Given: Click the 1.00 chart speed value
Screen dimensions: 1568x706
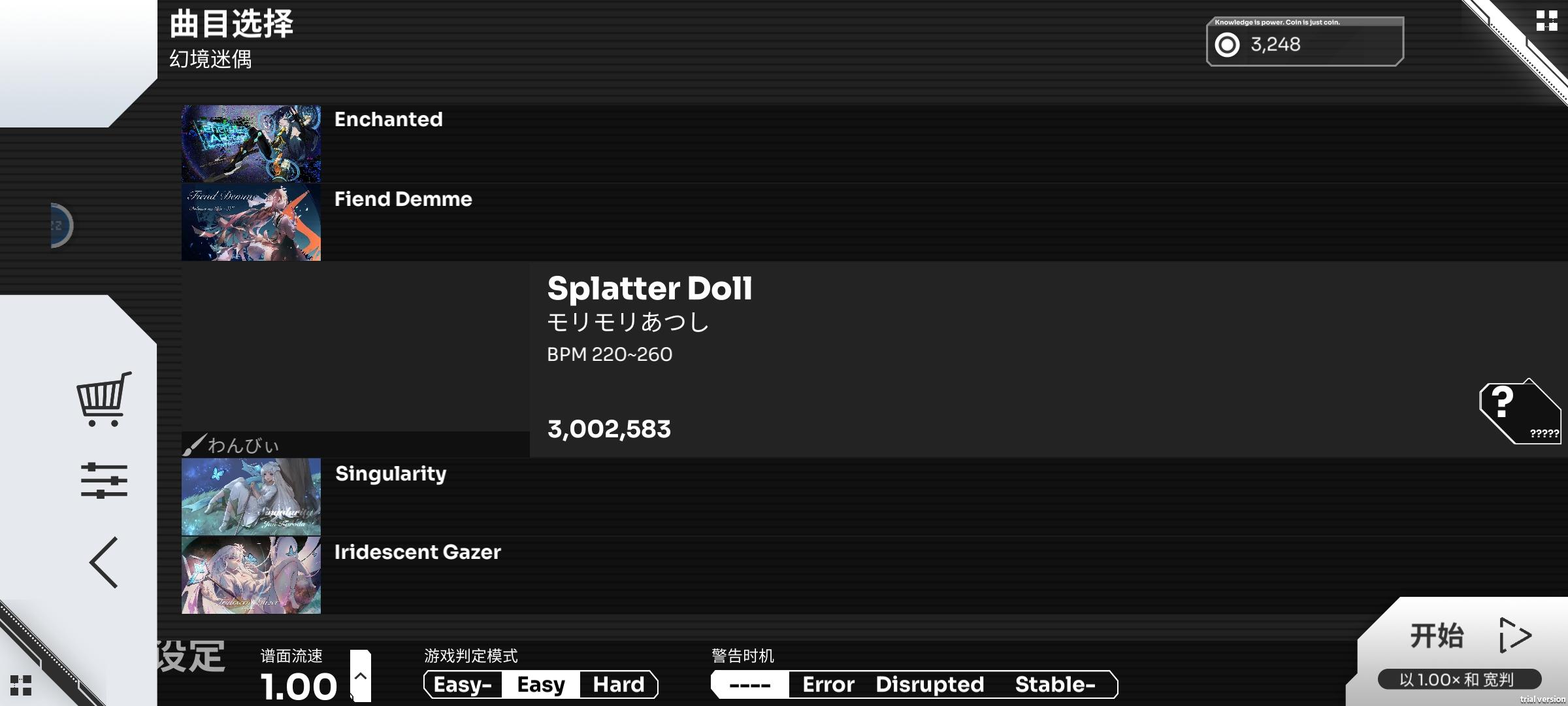Looking at the screenshot, I should click(299, 686).
